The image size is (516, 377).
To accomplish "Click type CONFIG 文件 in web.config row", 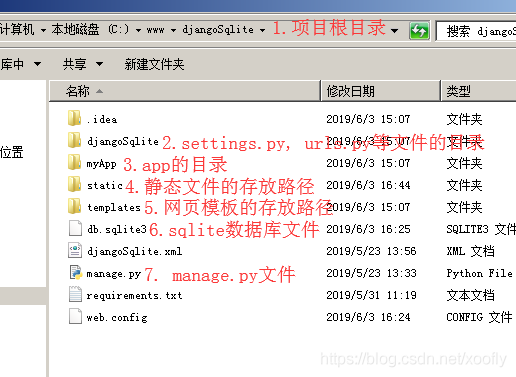I will (479, 317).
